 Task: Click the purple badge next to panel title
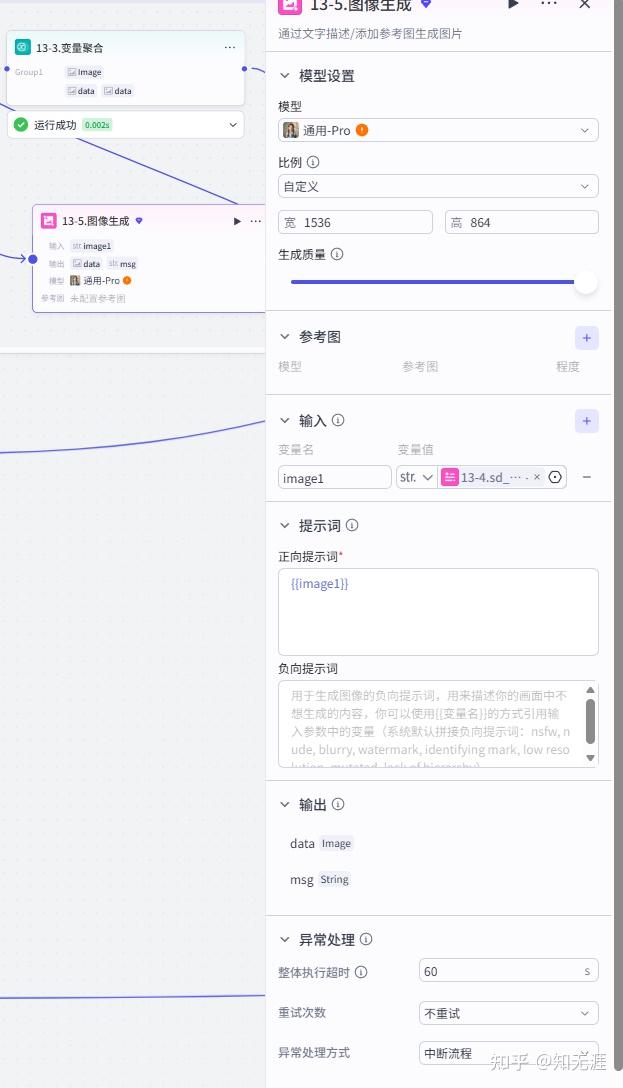point(427,4)
